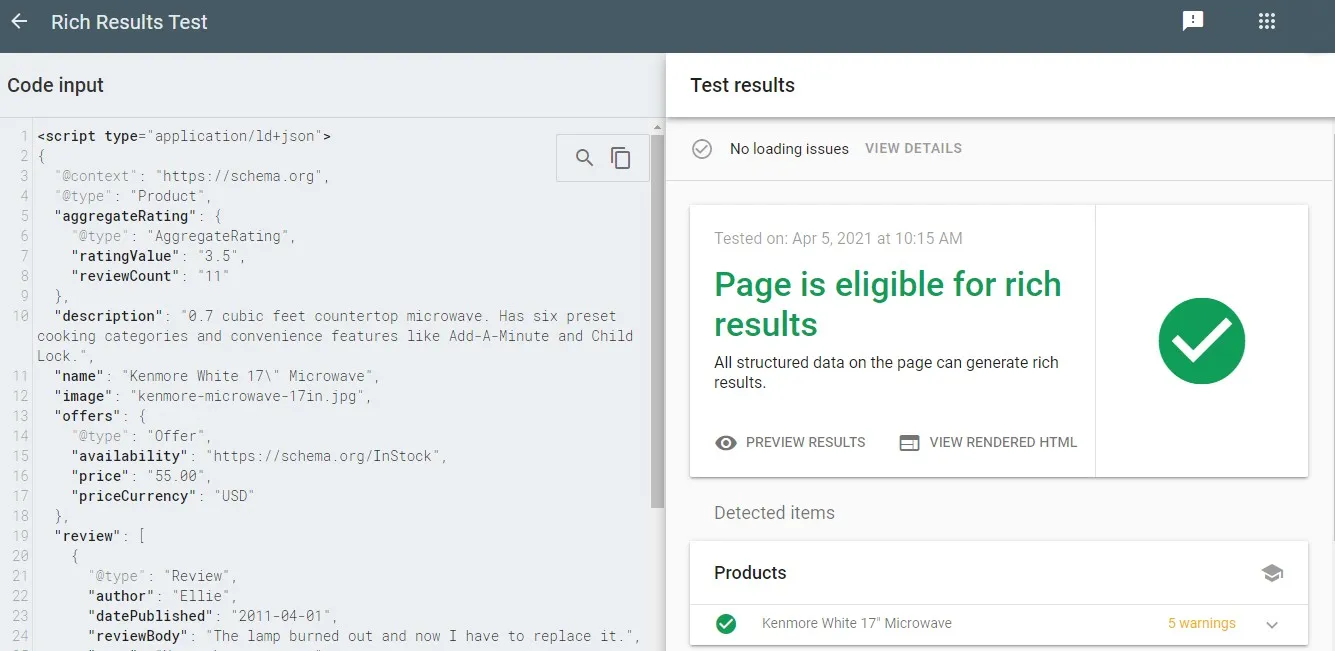Click the VIEW RENDERED HTML text
The width and height of the screenshot is (1335, 651).
[1003, 442]
